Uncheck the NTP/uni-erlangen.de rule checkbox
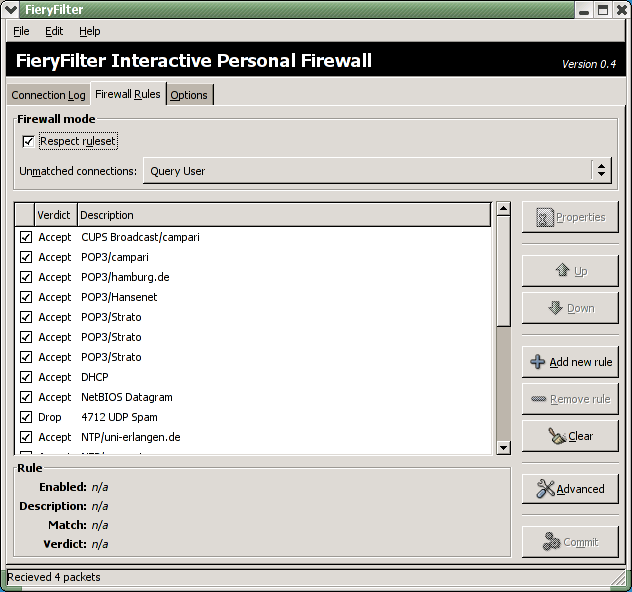Screen dimensions: 632x592 click(26, 437)
